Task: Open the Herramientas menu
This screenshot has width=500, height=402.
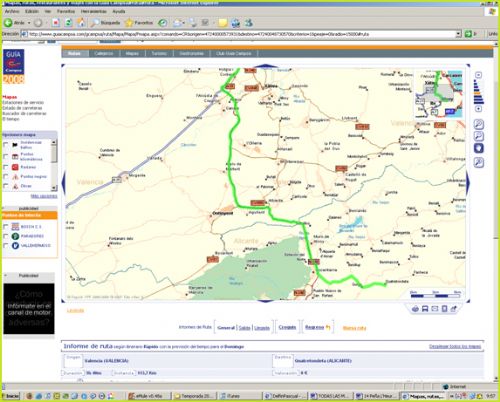Action: tap(94, 11)
